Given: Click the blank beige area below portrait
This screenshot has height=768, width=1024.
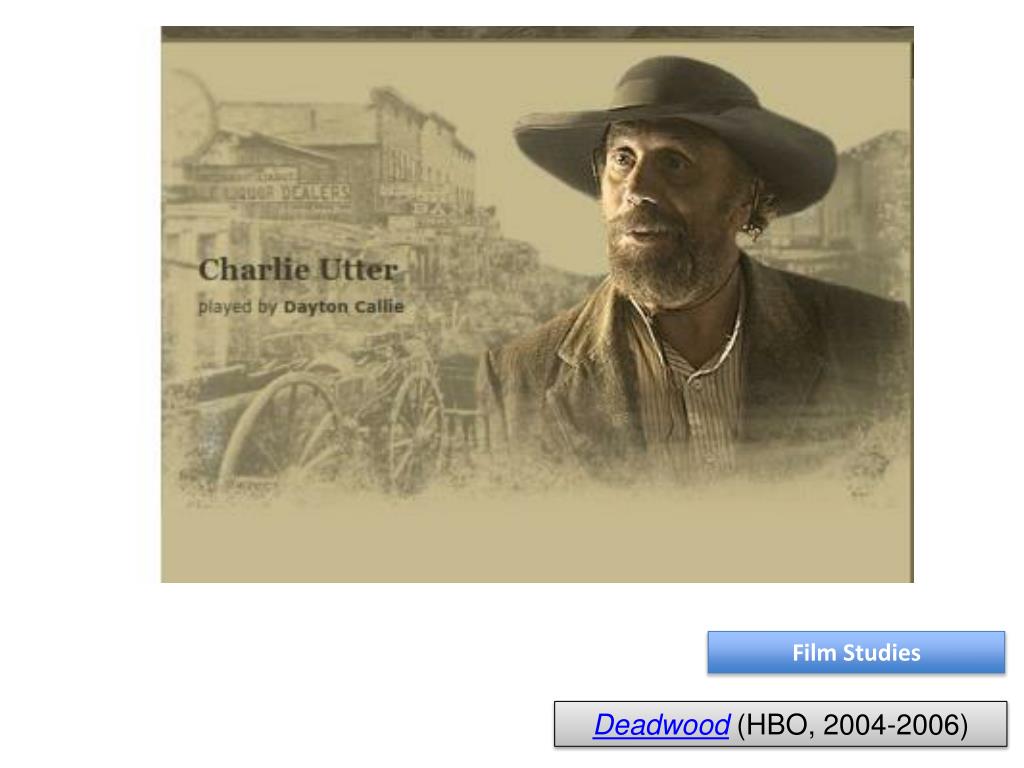Looking at the screenshot, I should (537, 542).
